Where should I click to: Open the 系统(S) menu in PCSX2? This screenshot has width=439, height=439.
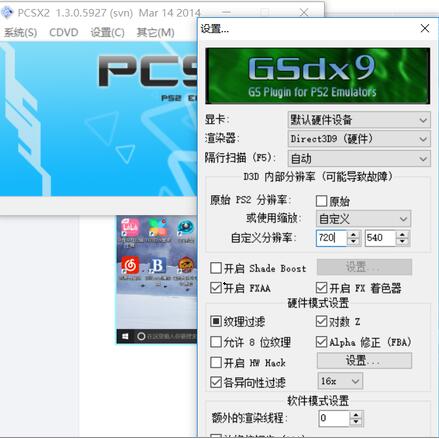21,32
